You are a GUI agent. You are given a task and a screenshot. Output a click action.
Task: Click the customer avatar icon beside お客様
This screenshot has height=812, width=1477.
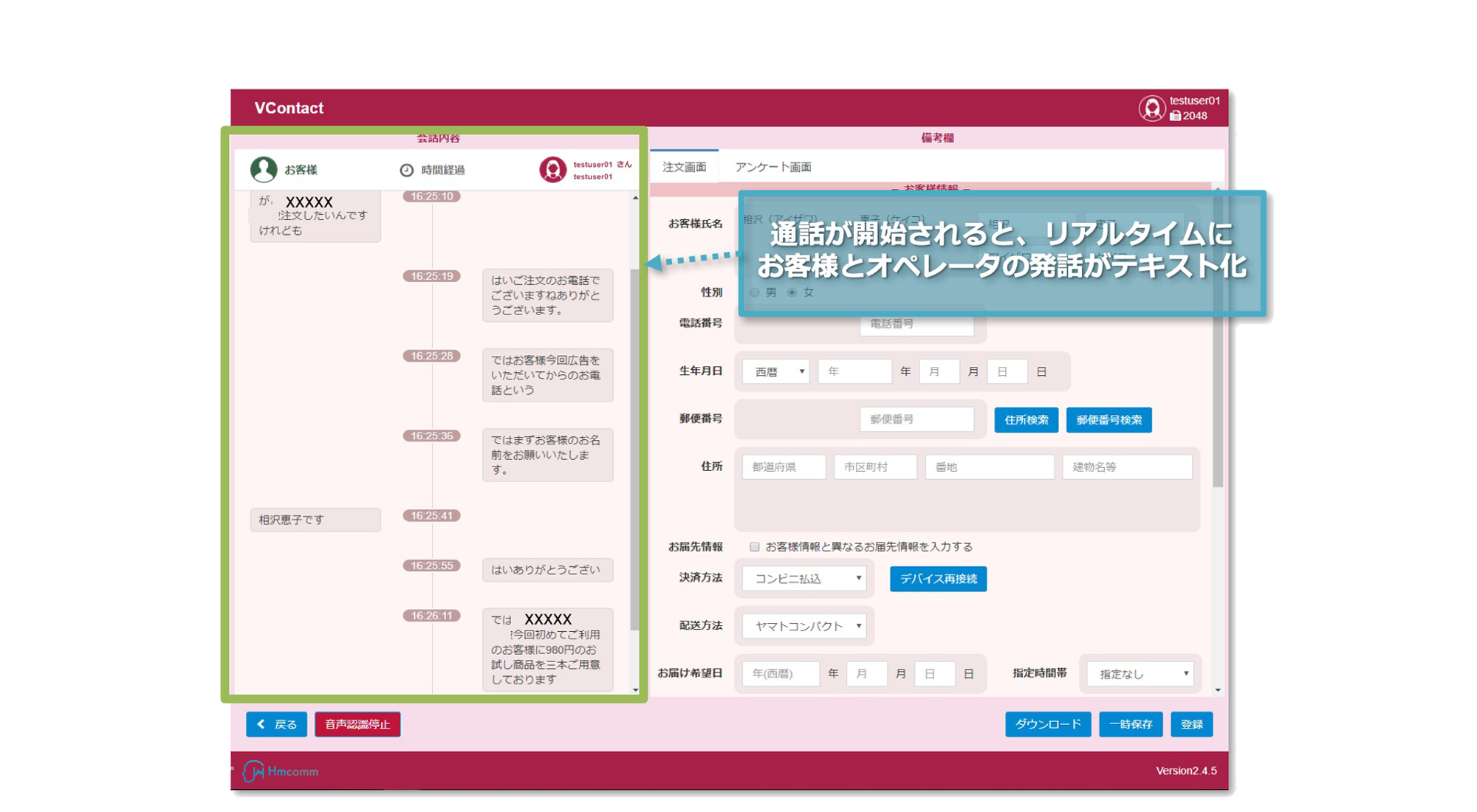[x=264, y=170]
